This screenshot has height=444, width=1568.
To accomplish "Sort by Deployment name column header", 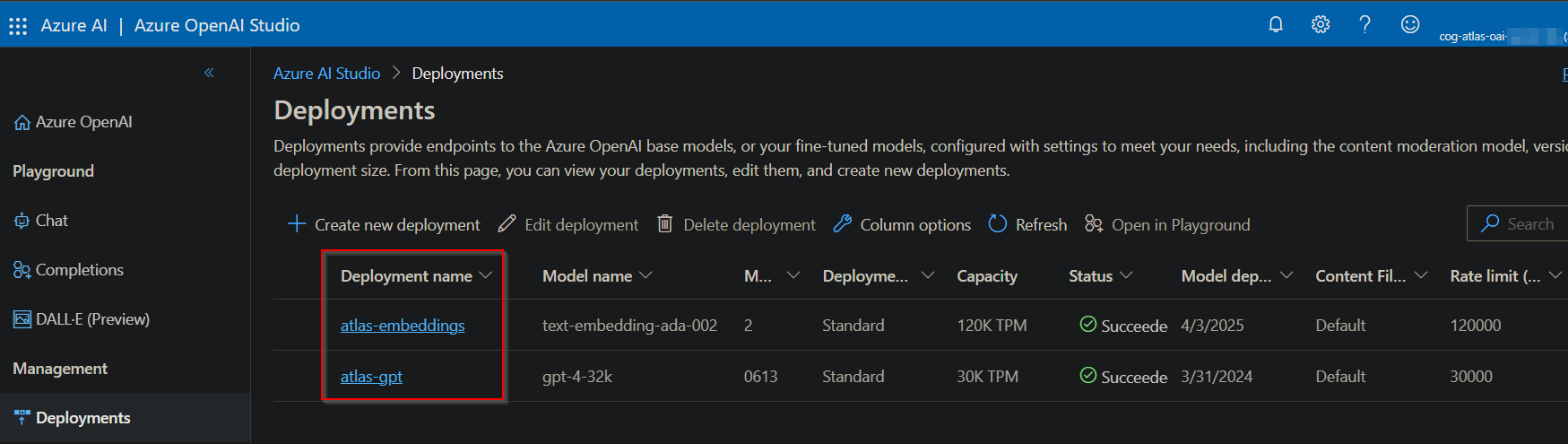I will [x=406, y=276].
